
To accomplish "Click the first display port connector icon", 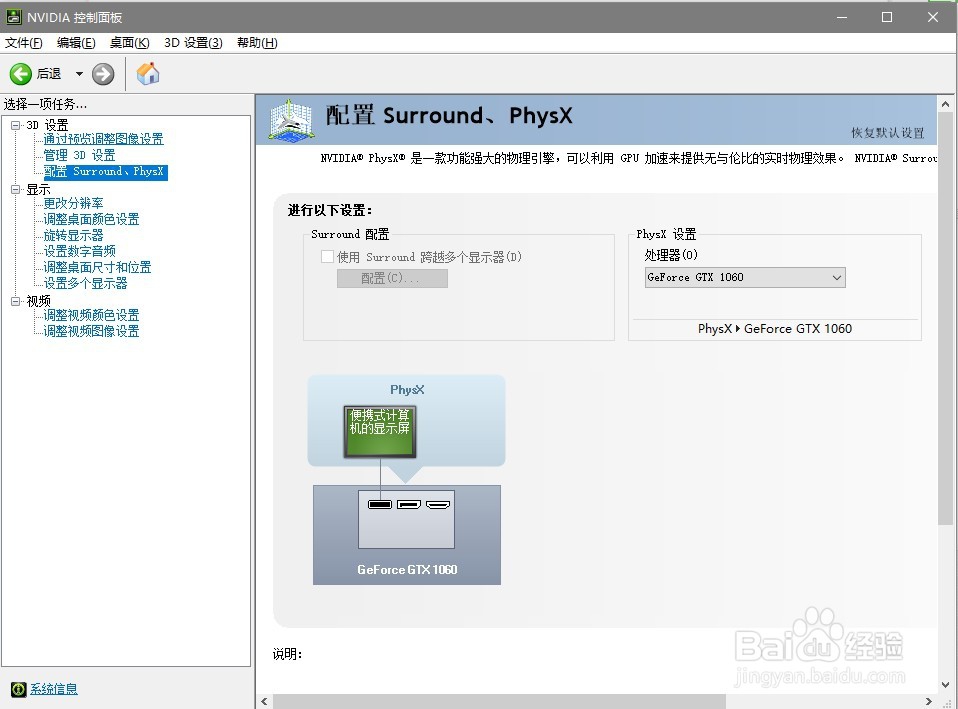I will pyautogui.click(x=379, y=504).
